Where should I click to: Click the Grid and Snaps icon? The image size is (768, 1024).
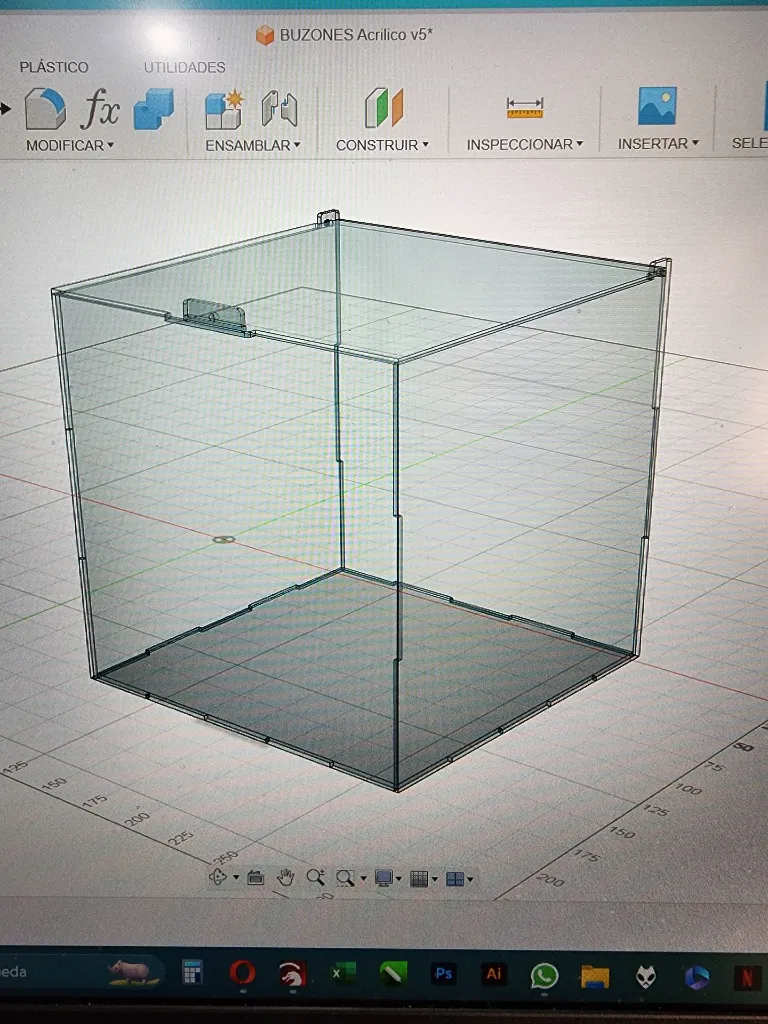point(419,879)
